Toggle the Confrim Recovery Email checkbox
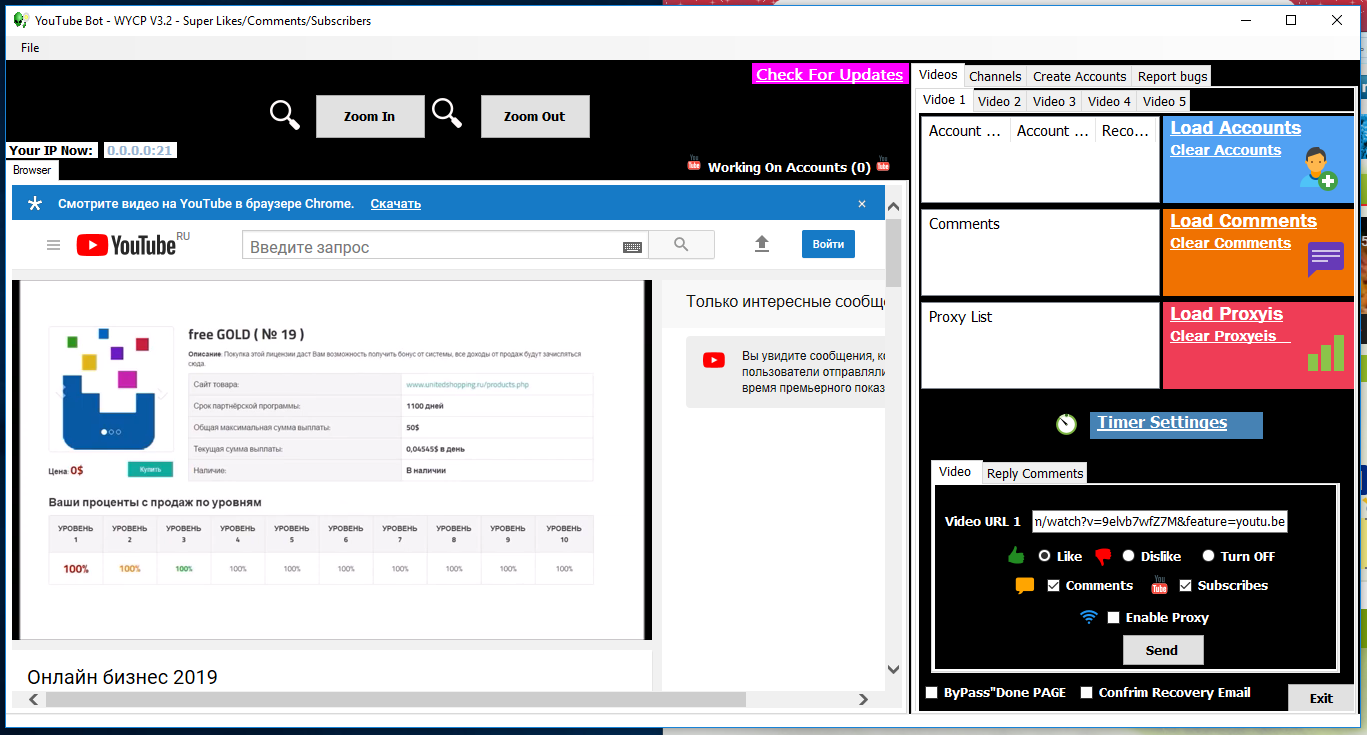Viewport: 1367px width, 735px height. click(1087, 693)
